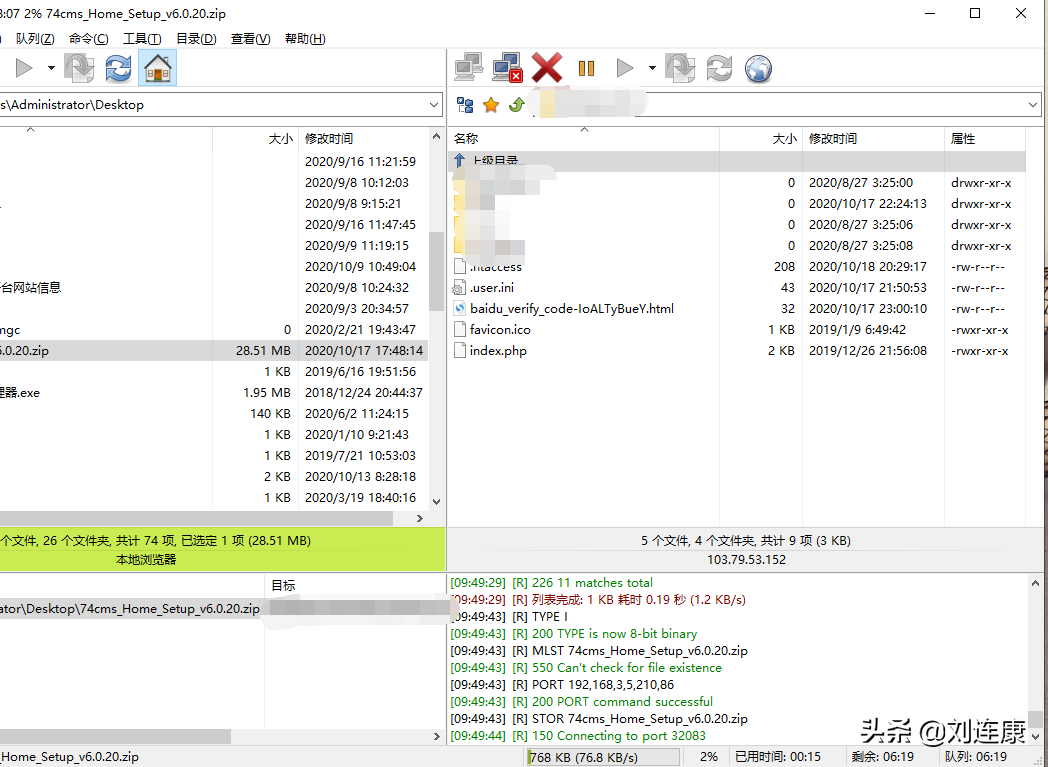Screen dimensions: 1048x767
Task: Click the connect computers icon
Action: [468, 68]
